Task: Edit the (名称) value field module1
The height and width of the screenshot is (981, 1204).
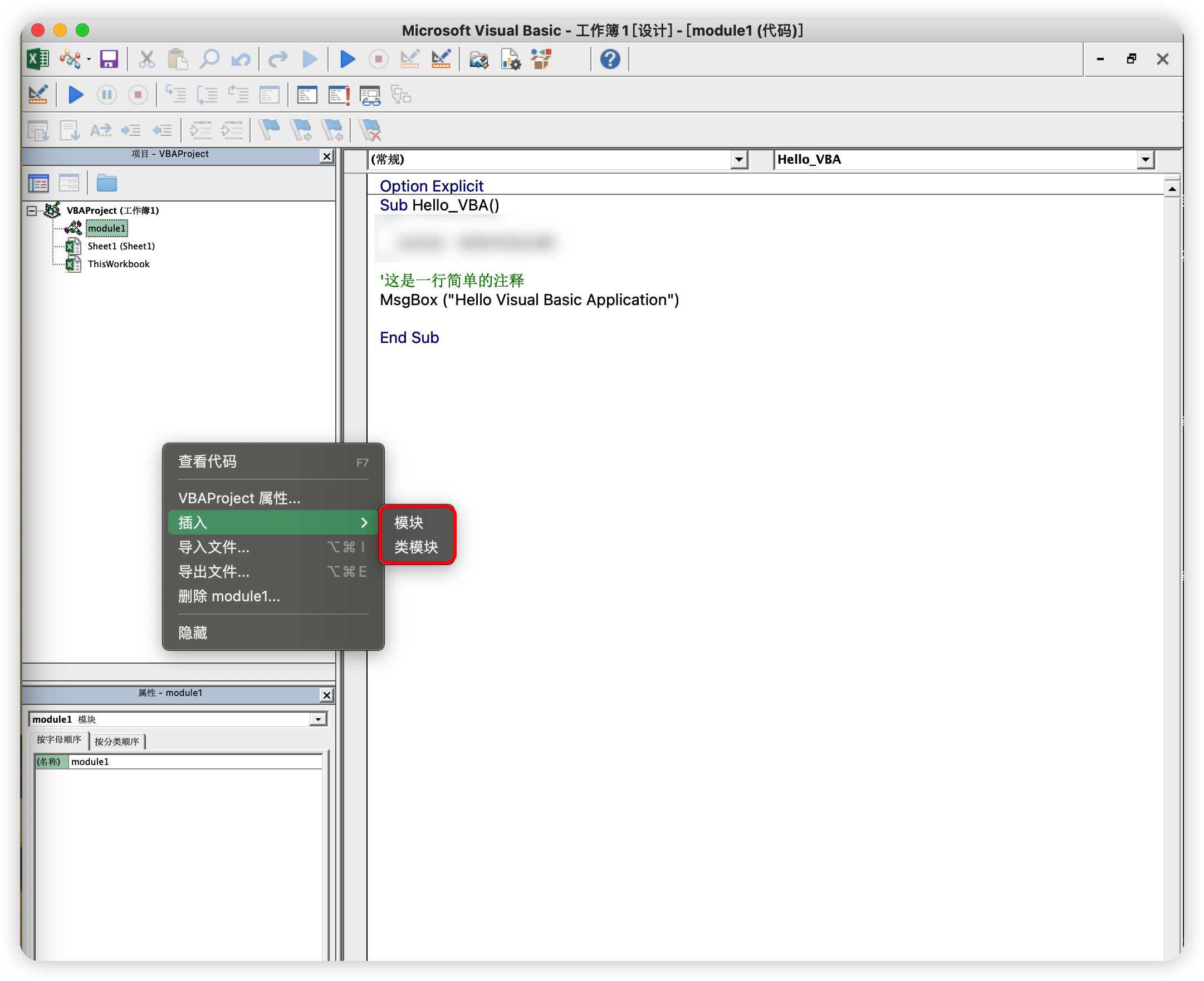Action: [x=195, y=762]
